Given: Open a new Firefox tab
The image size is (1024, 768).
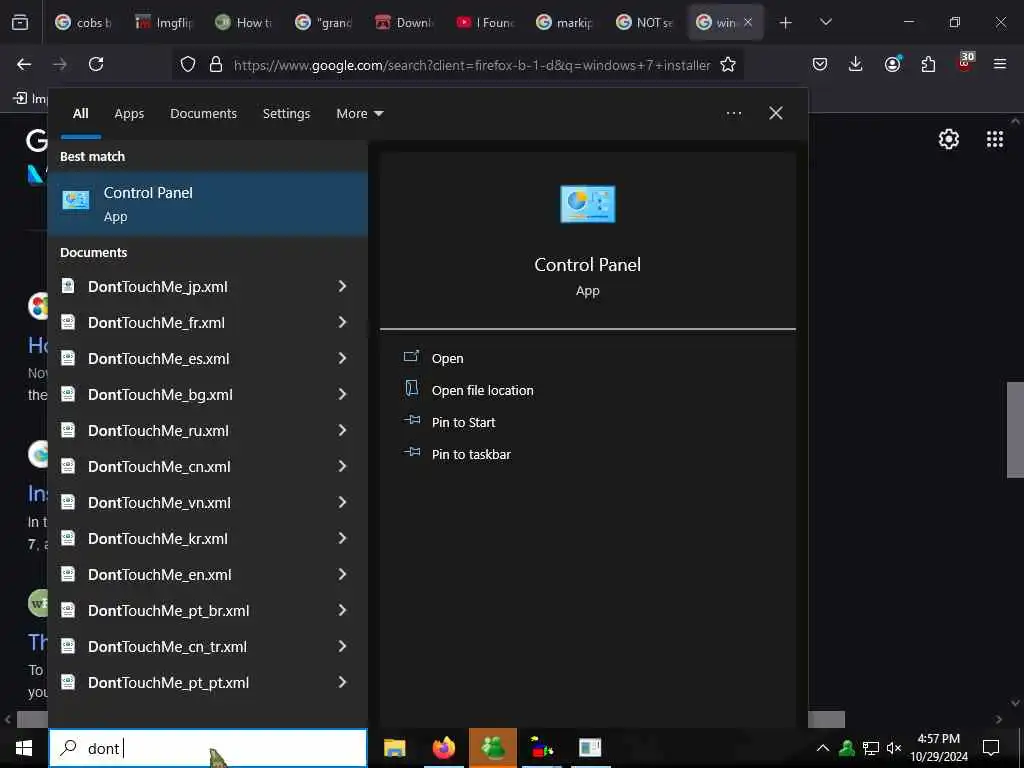Looking at the screenshot, I should point(786,23).
